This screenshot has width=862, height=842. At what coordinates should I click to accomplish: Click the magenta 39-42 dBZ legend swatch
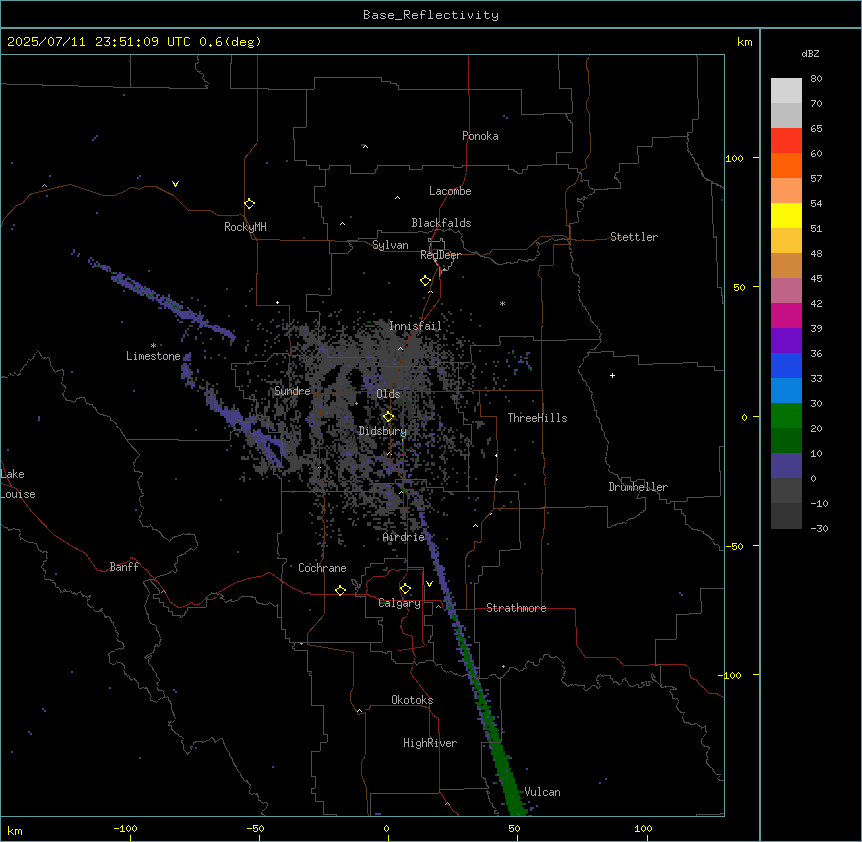pos(786,315)
